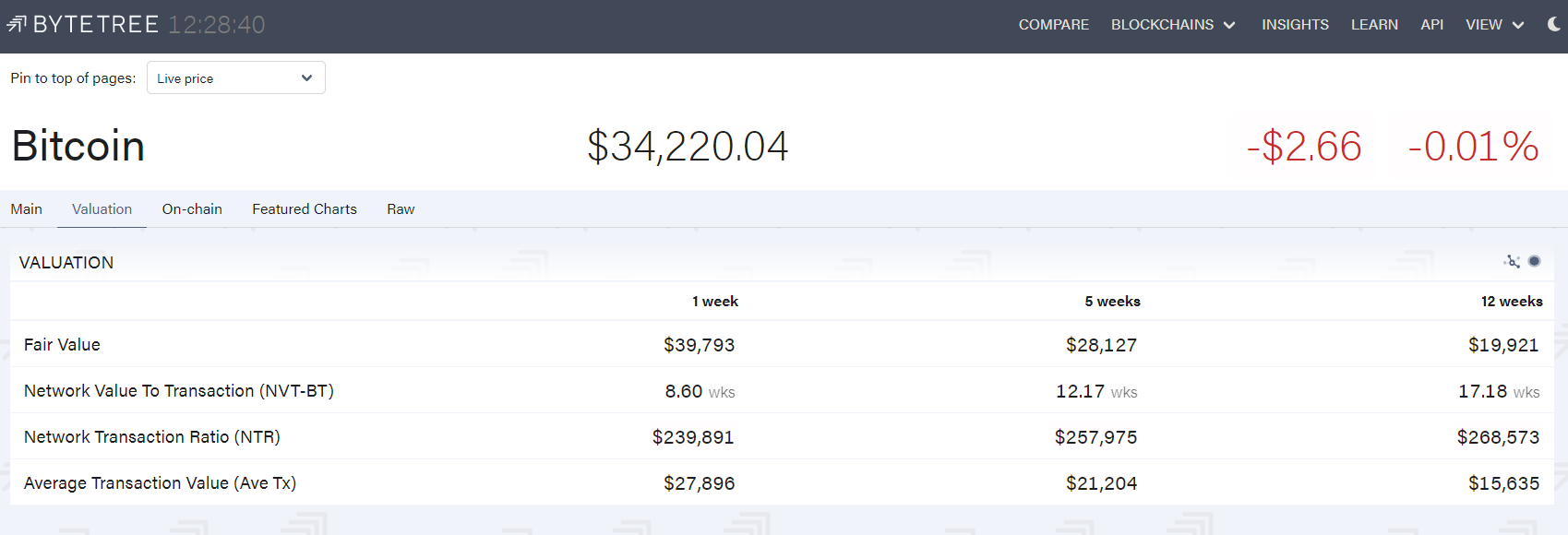Click the 5 weeks column header

[x=1112, y=302]
